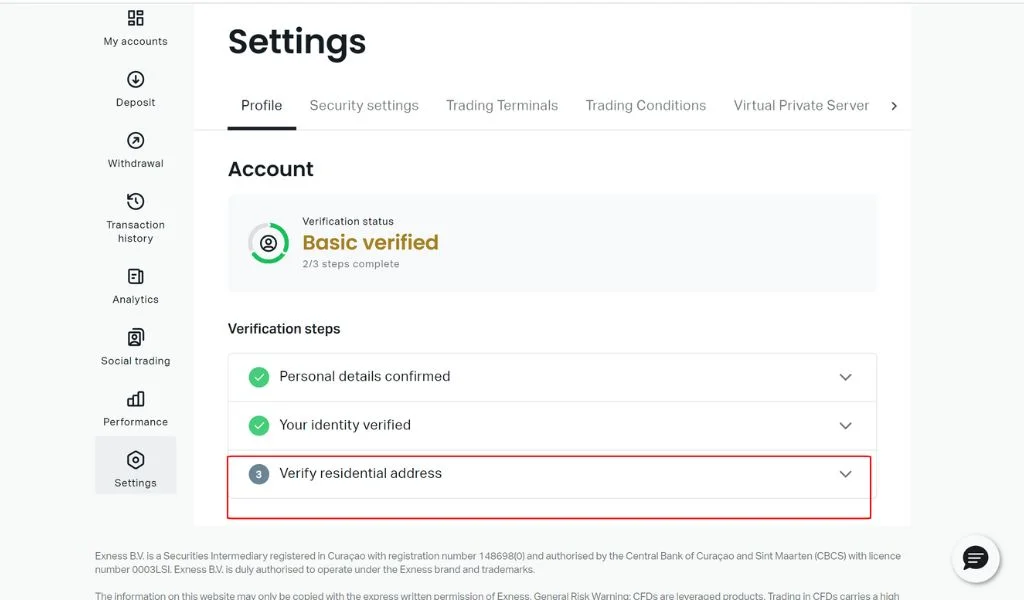The width and height of the screenshot is (1024, 600).
Task: Open the Virtual Private Server tab
Action: (800, 105)
